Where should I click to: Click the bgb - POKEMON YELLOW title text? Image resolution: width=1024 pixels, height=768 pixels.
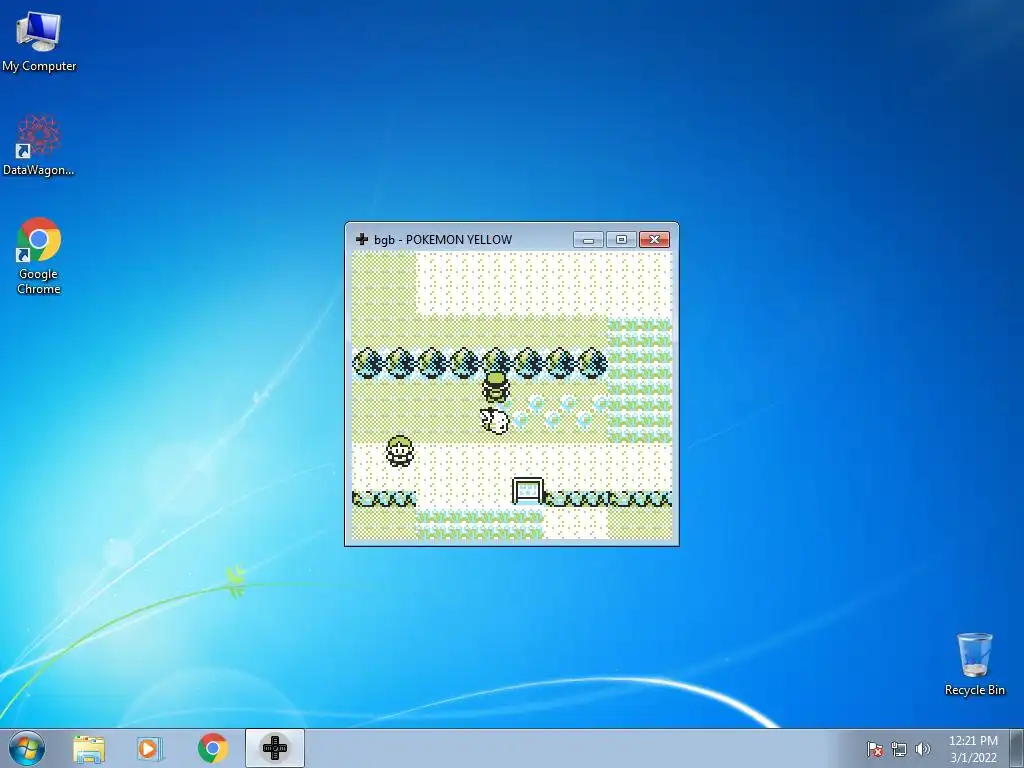[443, 240]
